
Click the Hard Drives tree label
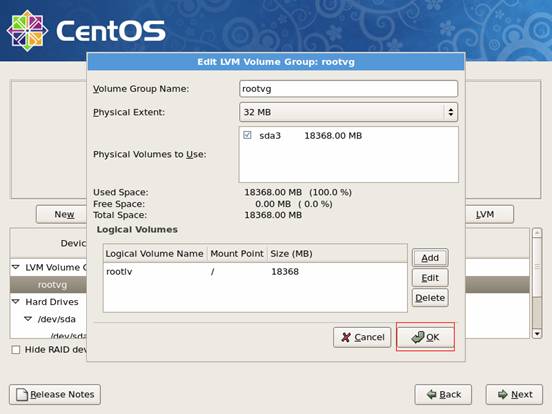click(x=52, y=302)
